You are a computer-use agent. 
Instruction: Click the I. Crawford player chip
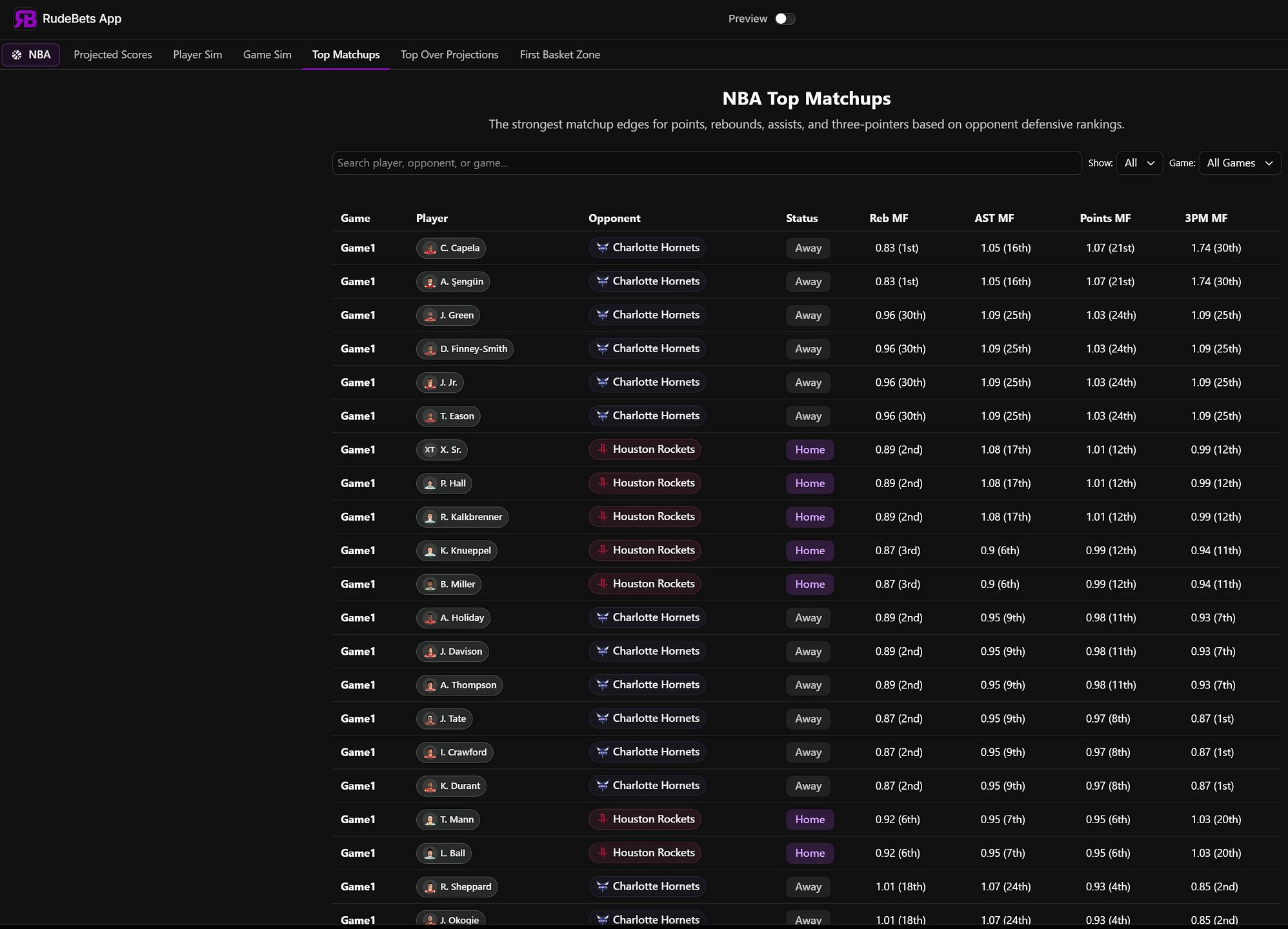tap(455, 752)
